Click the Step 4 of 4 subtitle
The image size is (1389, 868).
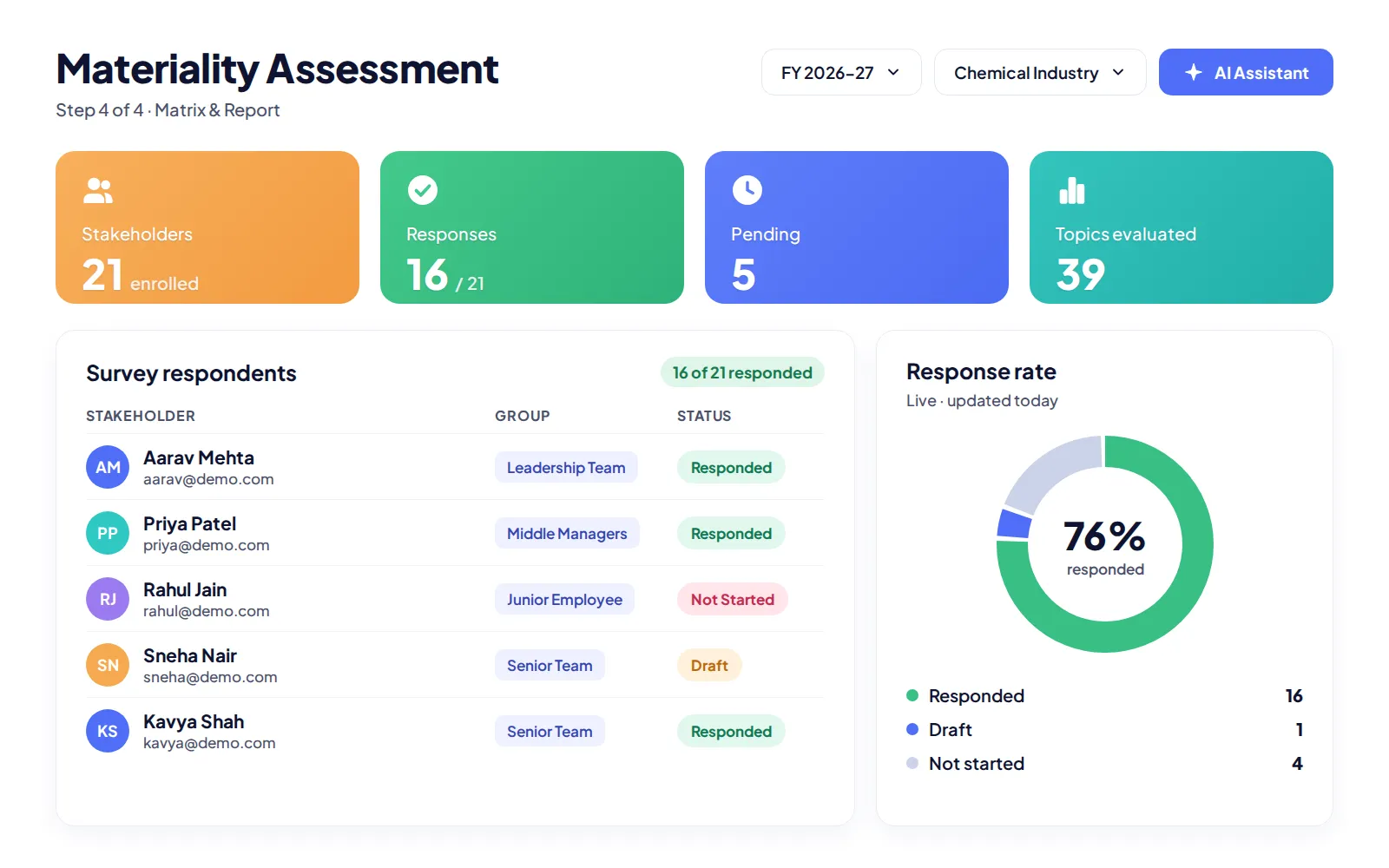click(x=168, y=110)
